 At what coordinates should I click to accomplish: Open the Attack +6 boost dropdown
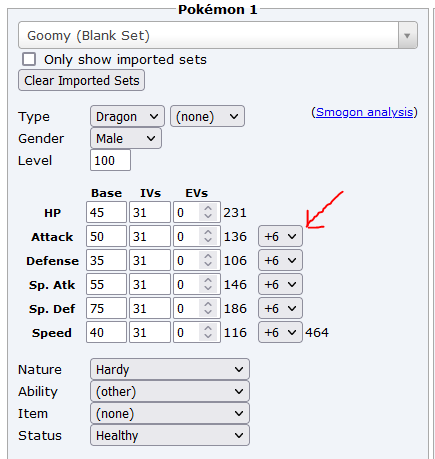280,236
